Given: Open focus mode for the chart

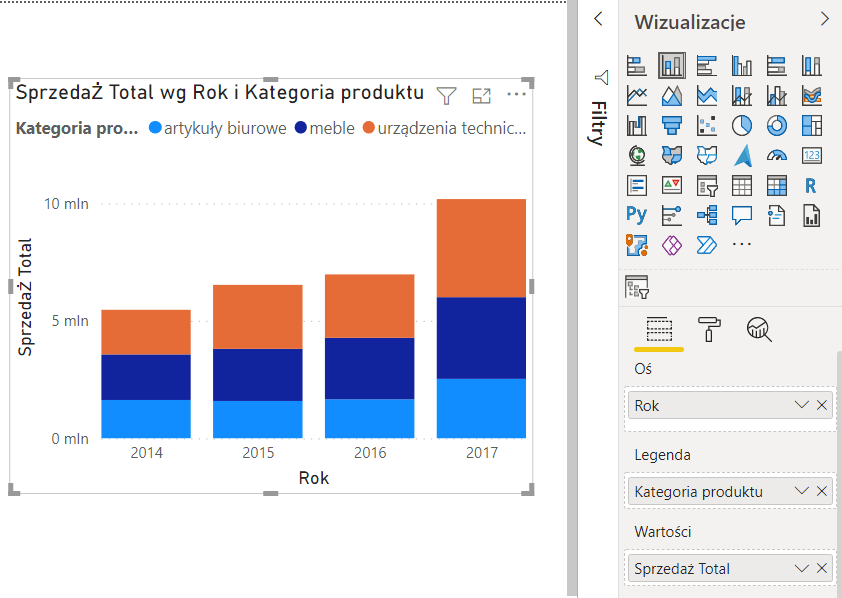Looking at the screenshot, I should point(482,95).
